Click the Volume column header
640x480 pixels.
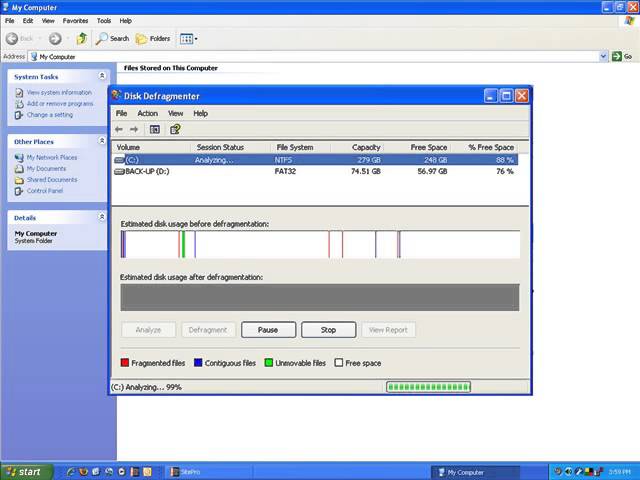[x=151, y=147]
